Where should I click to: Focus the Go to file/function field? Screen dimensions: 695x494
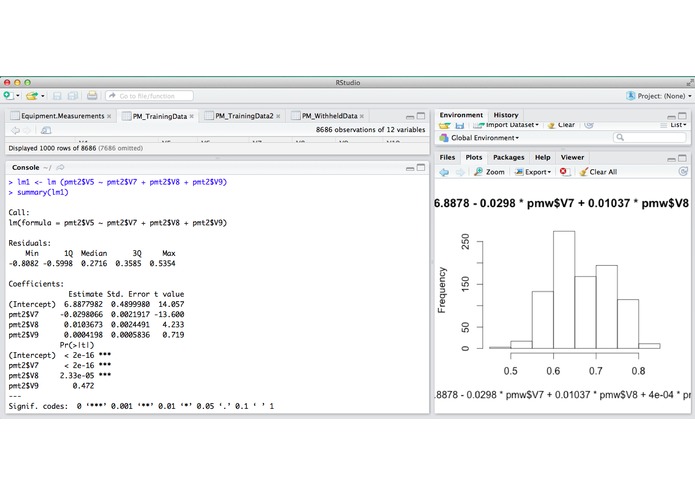[149, 96]
